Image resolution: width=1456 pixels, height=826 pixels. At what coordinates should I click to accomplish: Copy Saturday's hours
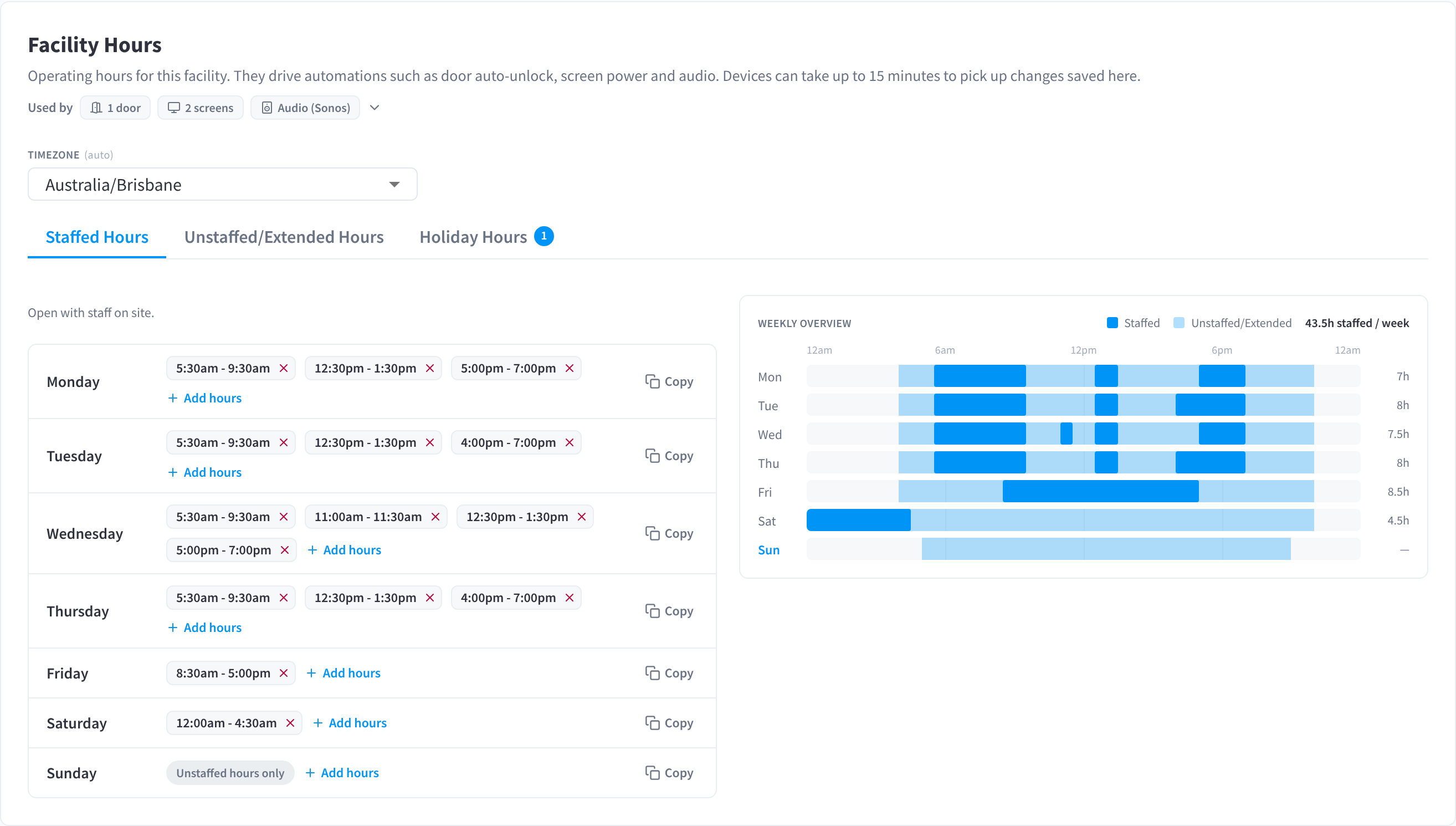point(669,723)
